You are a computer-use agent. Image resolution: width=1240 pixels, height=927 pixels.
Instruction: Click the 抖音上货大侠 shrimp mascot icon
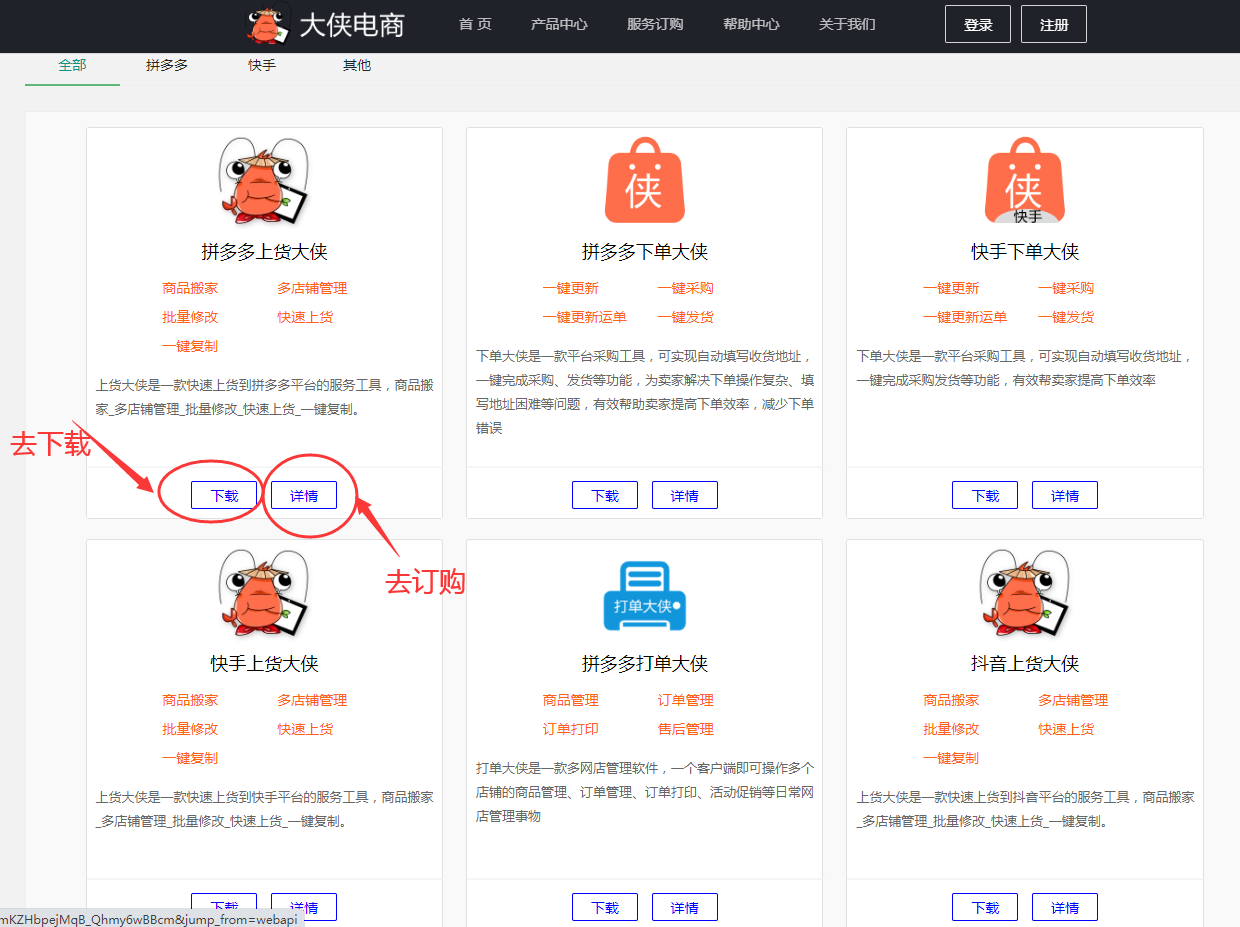tap(1025, 593)
